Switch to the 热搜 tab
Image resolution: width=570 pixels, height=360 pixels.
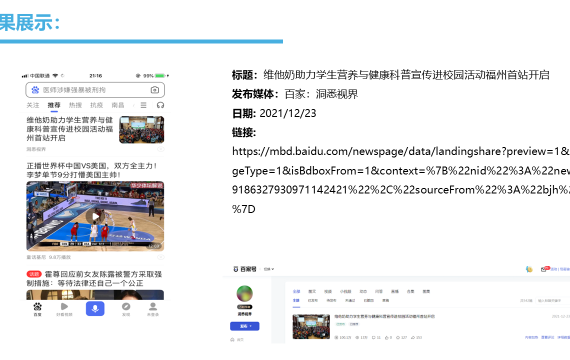(x=75, y=105)
